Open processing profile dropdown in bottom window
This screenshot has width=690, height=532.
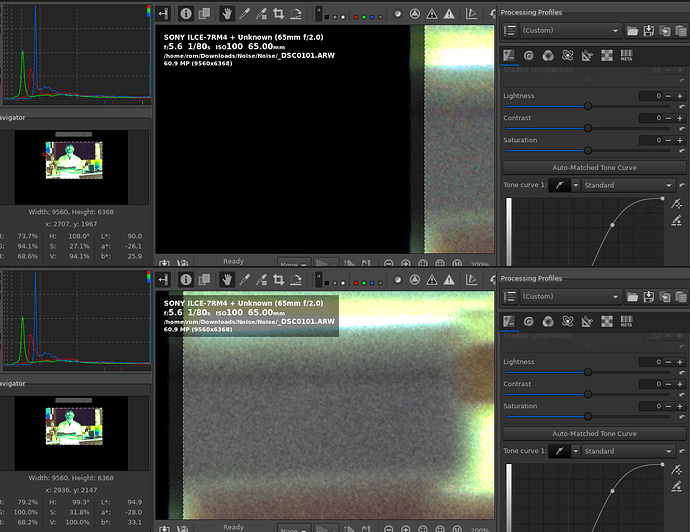tap(570, 296)
